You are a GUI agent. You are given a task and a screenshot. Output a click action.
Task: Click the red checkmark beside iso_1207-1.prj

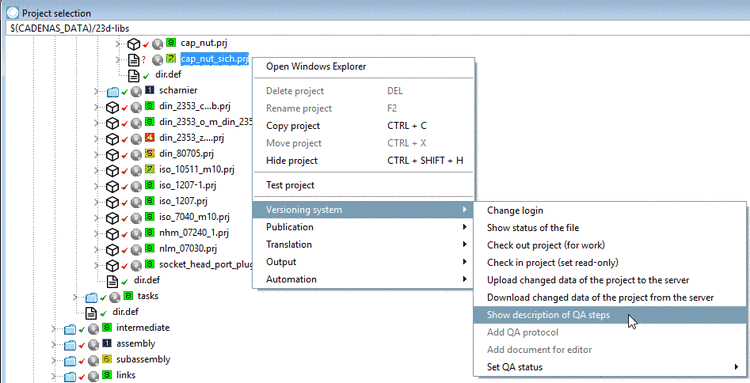(x=124, y=186)
